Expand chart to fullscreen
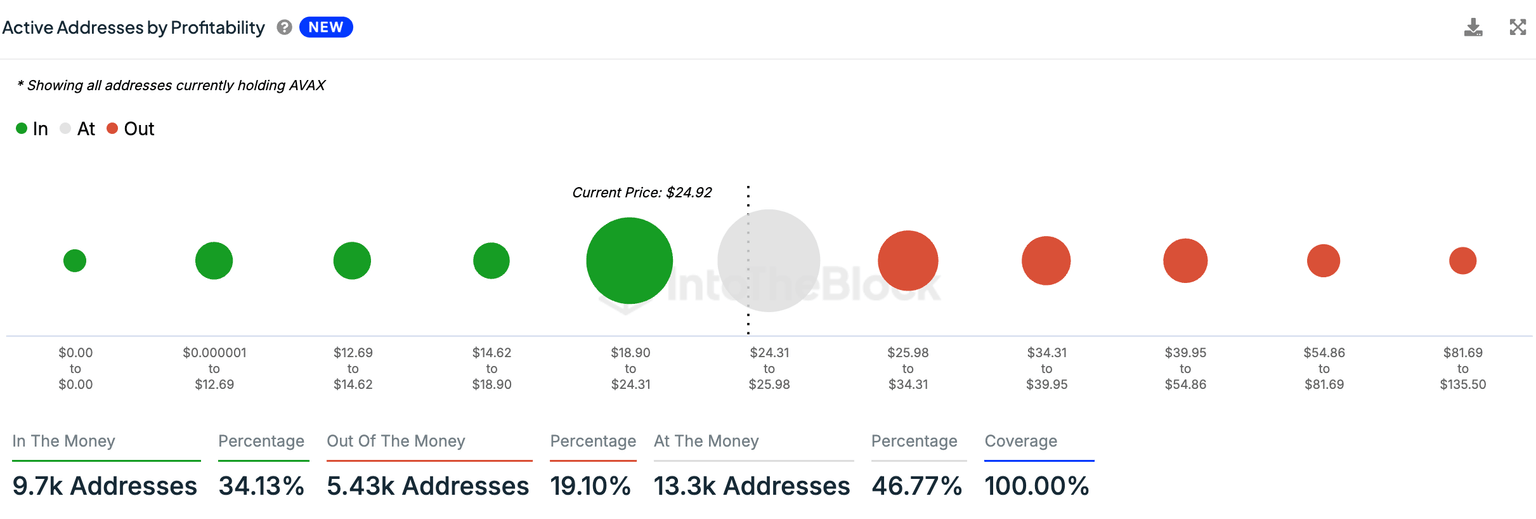 [1517, 27]
